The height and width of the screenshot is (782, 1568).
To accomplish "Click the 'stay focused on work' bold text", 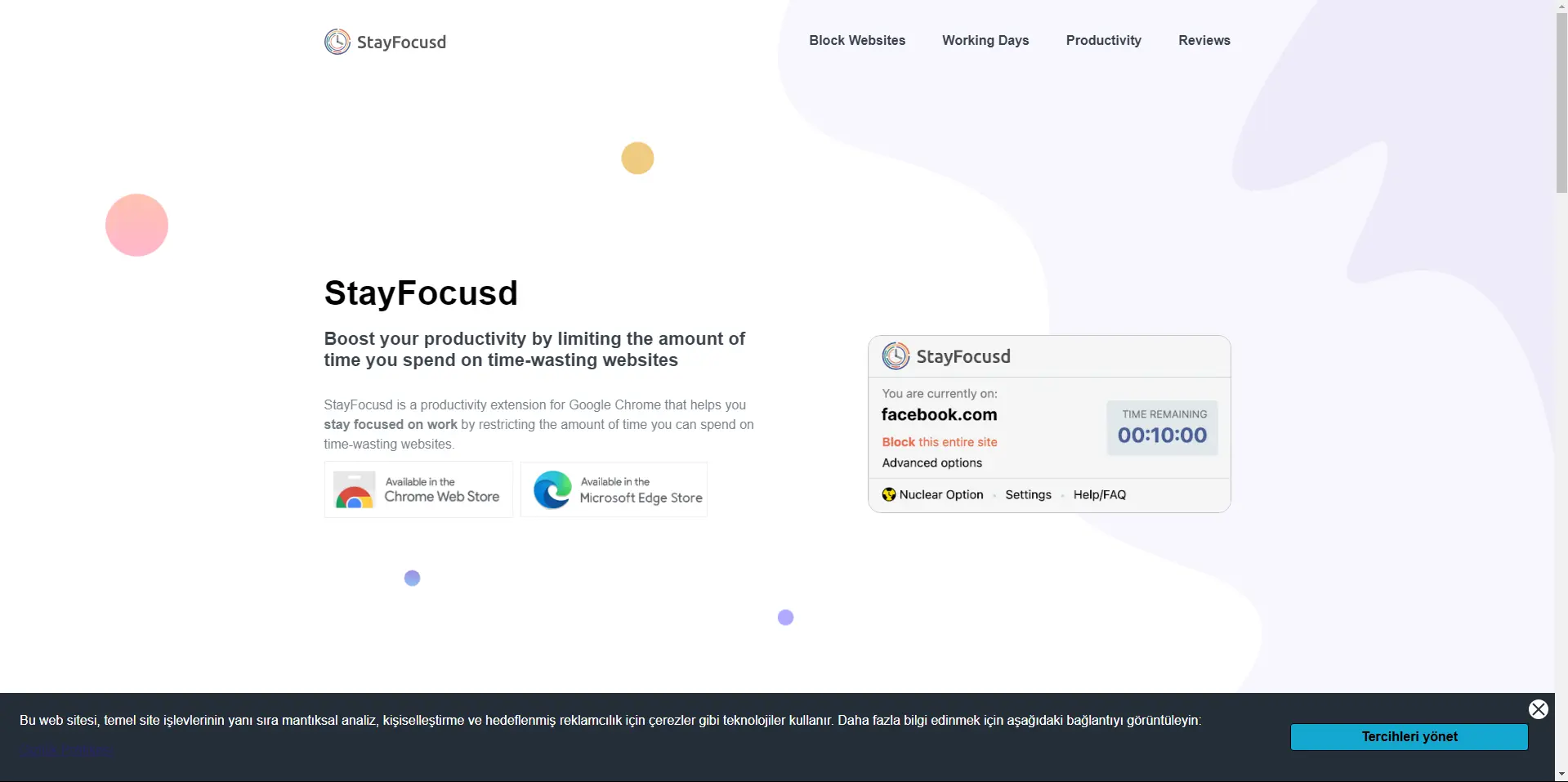I will pos(391,424).
